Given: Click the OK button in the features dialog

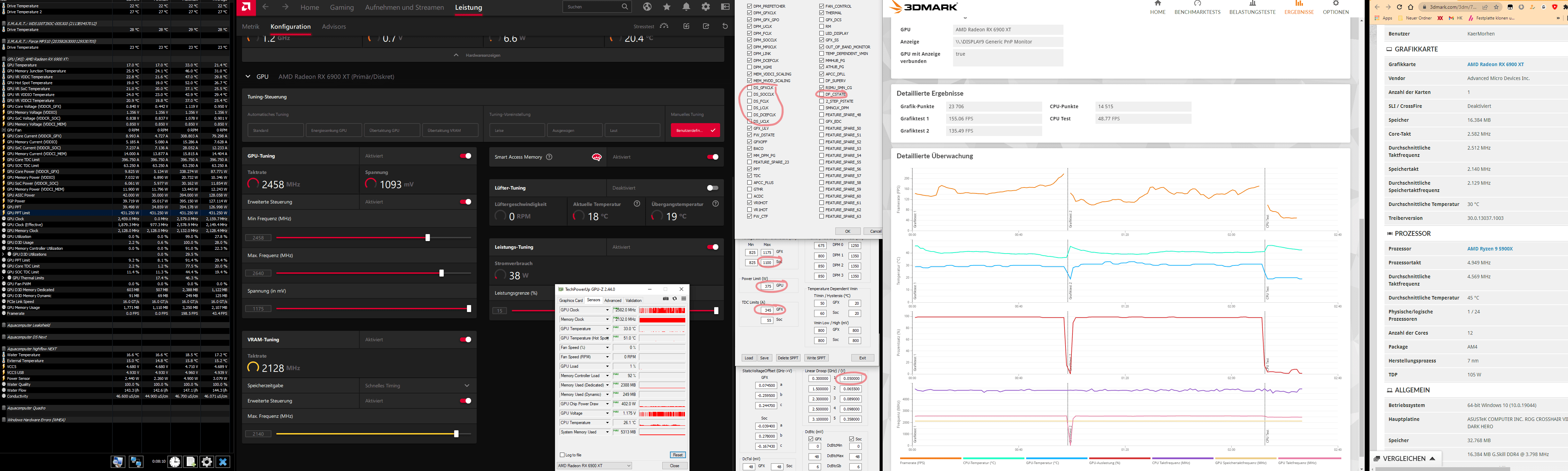Looking at the screenshot, I should click(x=848, y=231).
